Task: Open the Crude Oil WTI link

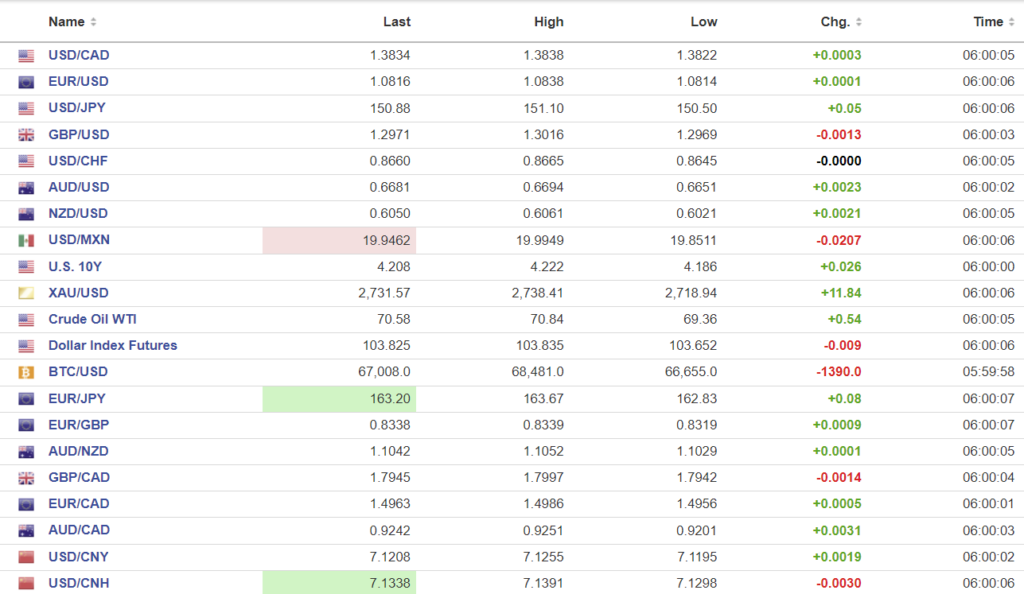Action: tap(92, 319)
